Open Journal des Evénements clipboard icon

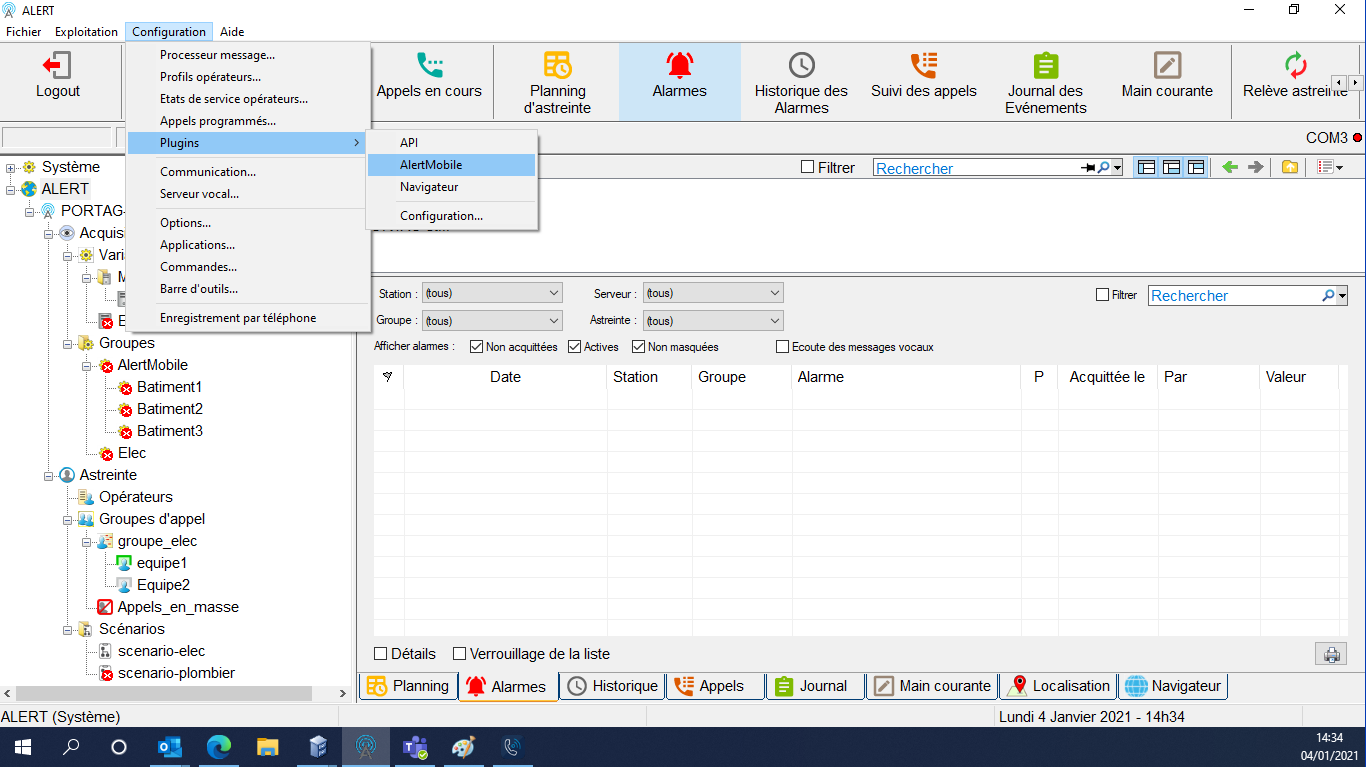pyautogui.click(x=1045, y=66)
